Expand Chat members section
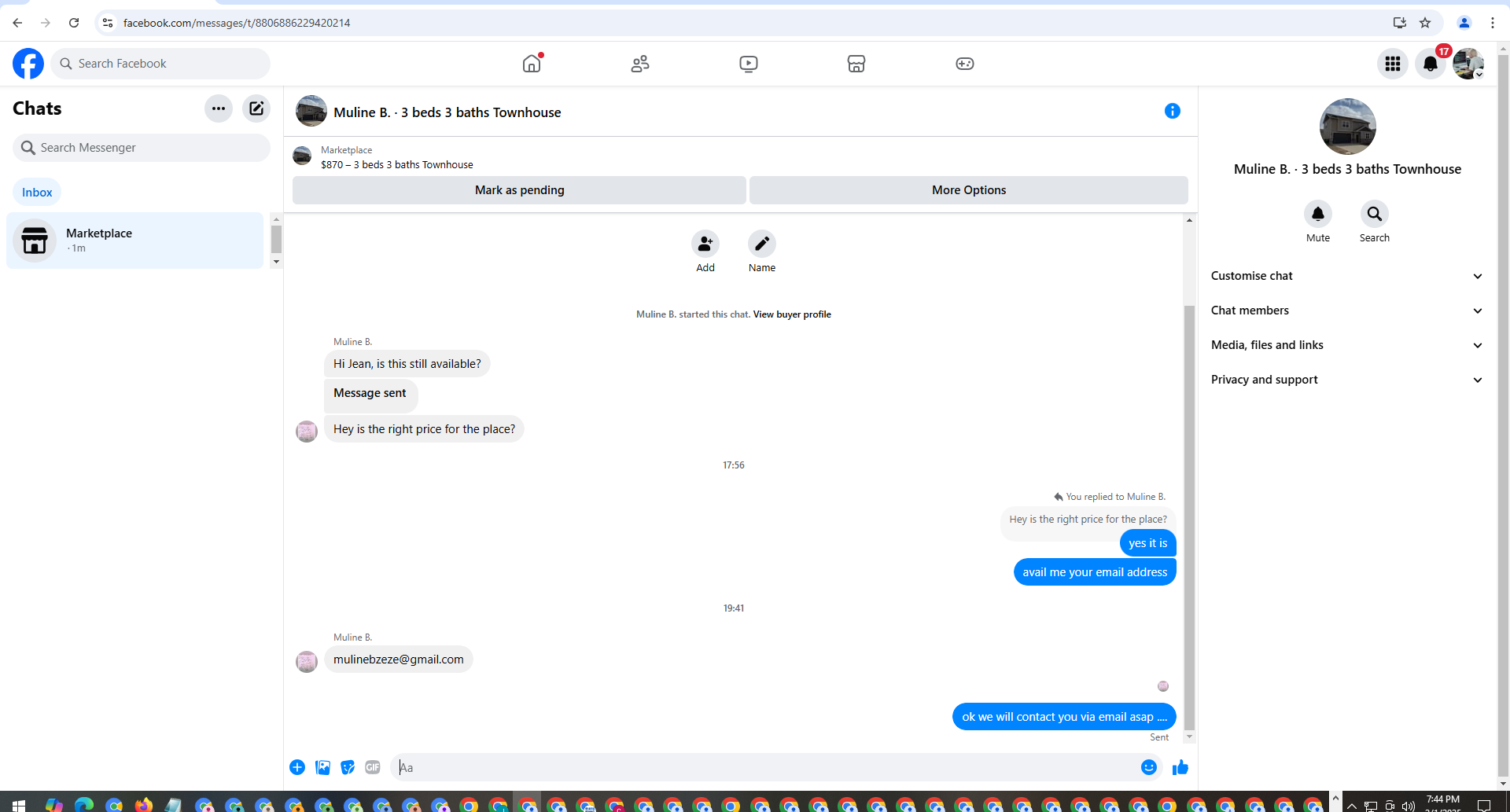This screenshot has width=1510, height=812. pyautogui.click(x=1347, y=310)
